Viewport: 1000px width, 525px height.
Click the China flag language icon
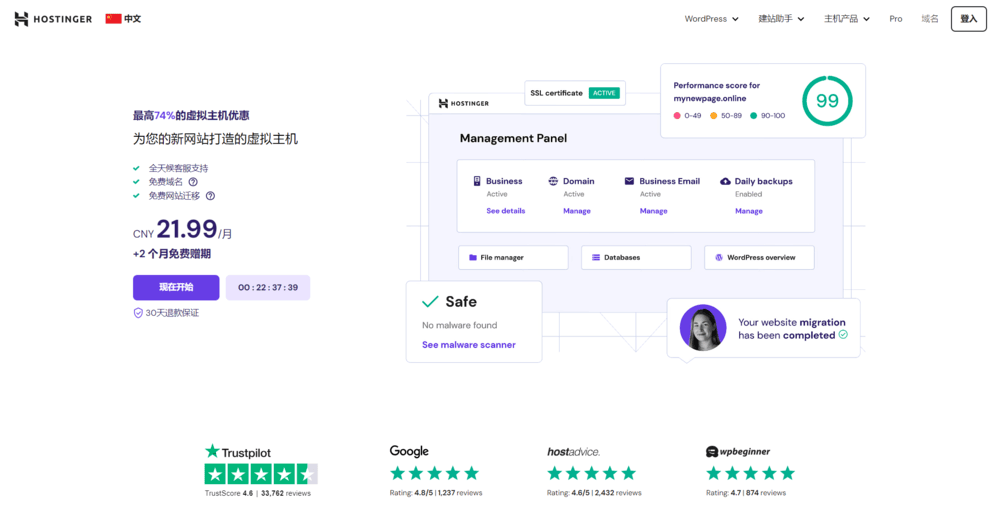point(113,19)
